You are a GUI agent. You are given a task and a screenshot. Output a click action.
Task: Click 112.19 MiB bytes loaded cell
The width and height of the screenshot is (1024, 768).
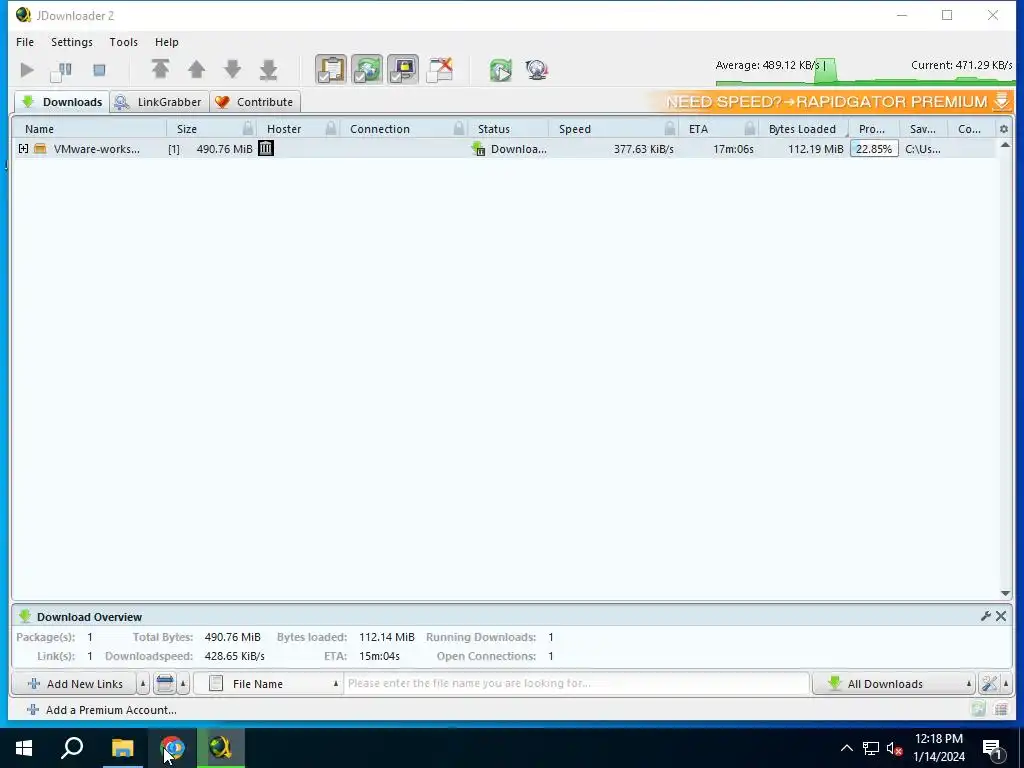click(816, 149)
